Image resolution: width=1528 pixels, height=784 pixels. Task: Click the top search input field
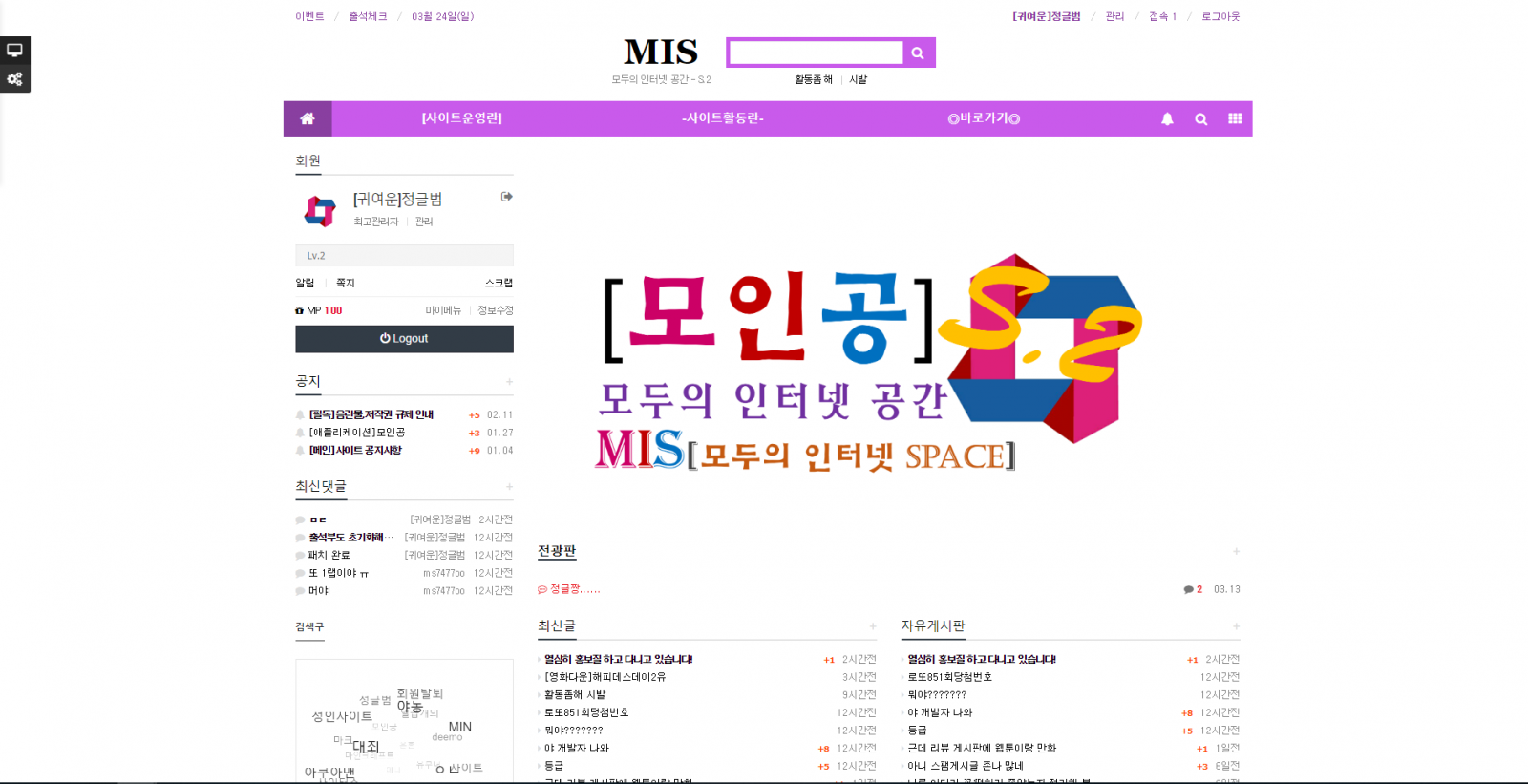[816, 53]
